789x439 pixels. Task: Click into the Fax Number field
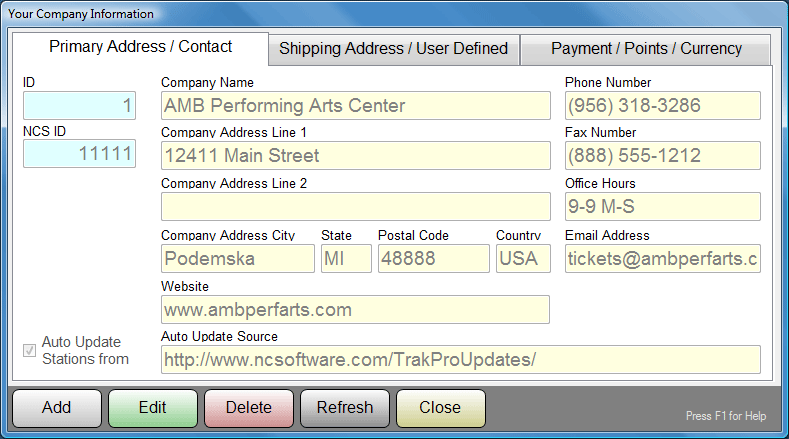coord(662,156)
